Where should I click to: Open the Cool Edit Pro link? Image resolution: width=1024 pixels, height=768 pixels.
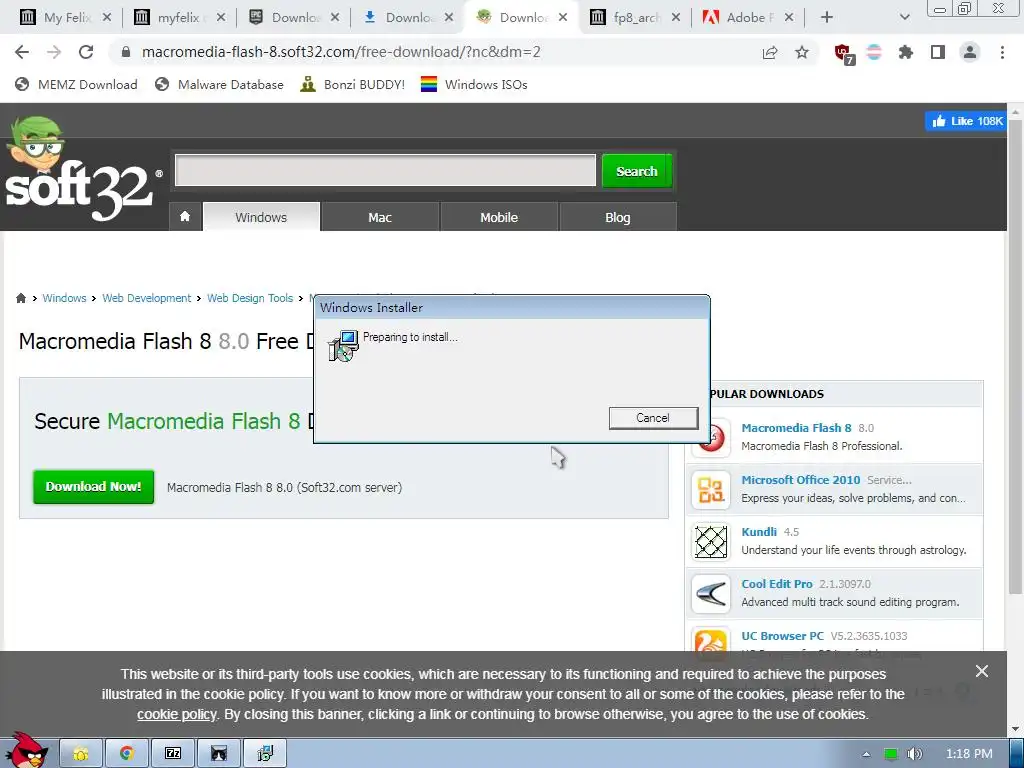tap(776, 584)
